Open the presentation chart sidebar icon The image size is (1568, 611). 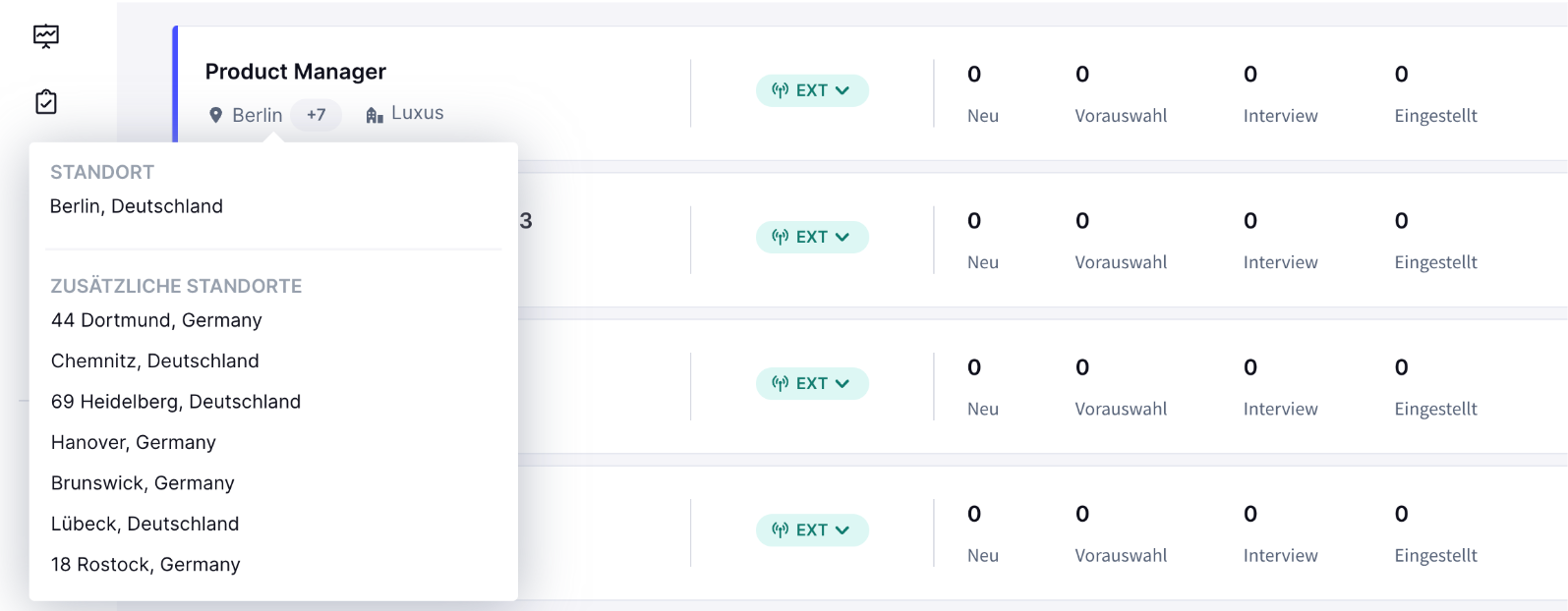[46, 36]
